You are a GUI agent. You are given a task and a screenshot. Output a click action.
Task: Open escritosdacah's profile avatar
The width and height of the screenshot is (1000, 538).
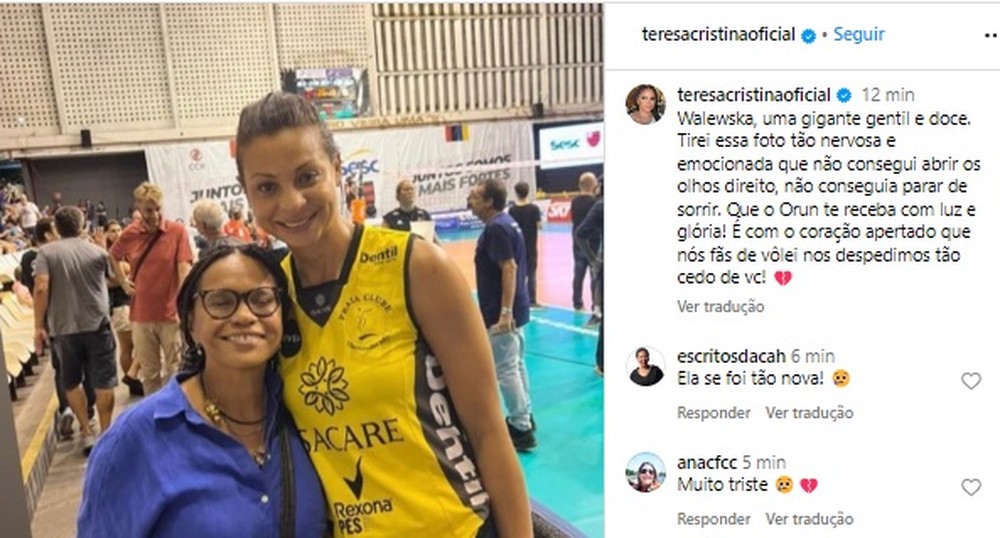645,367
